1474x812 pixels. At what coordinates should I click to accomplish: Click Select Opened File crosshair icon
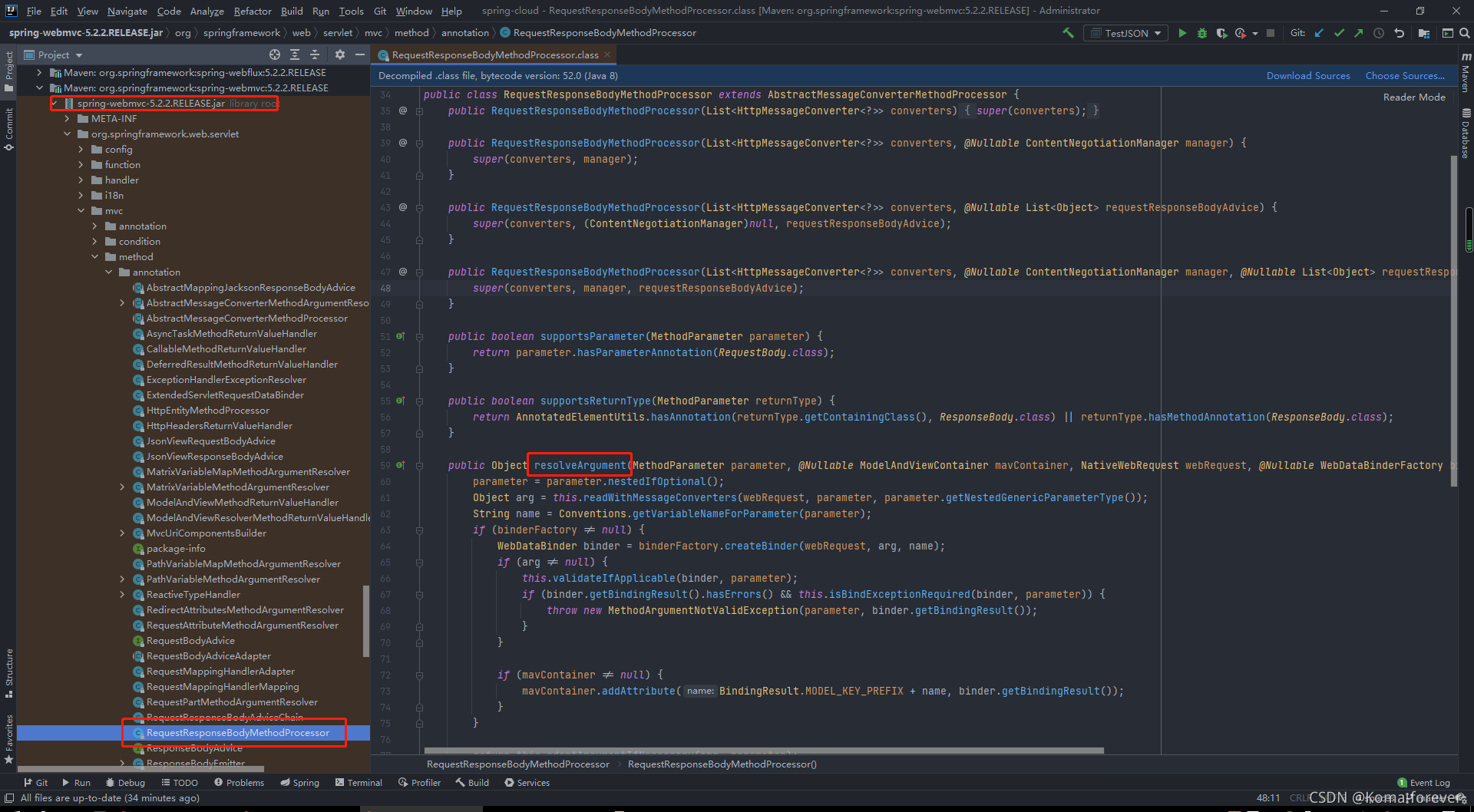[275, 54]
